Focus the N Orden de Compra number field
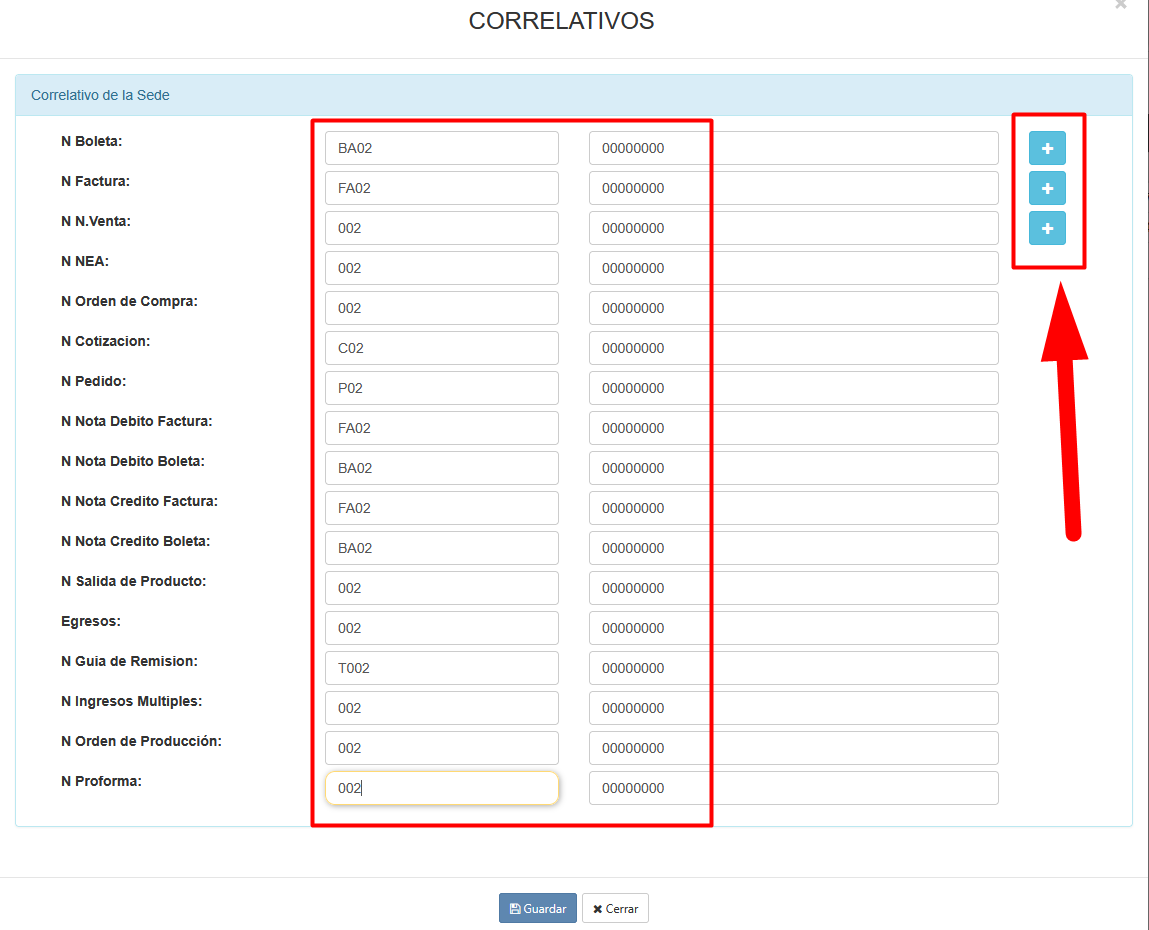The image size is (1149, 930). [793, 308]
